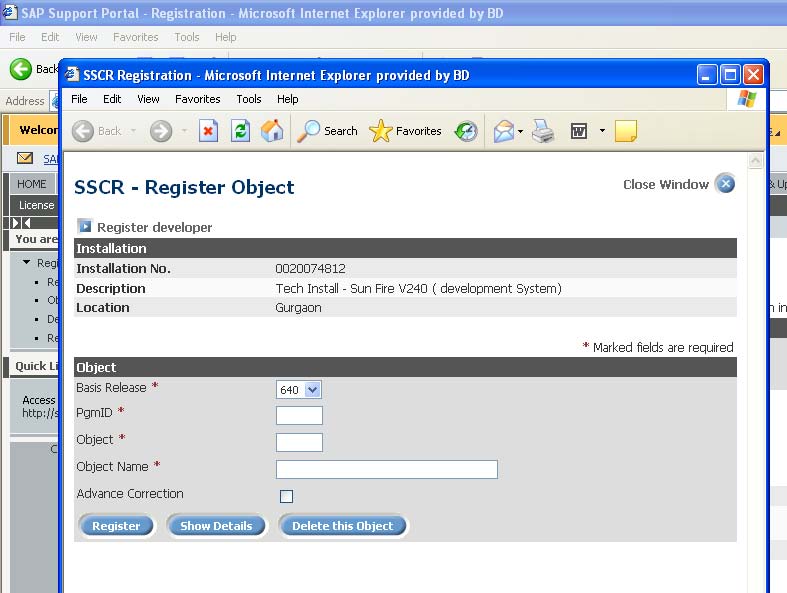The image size is (787, 593).
Task: Click HOME tab in SAP Support Portal
Action: click(x=32, y=184)
